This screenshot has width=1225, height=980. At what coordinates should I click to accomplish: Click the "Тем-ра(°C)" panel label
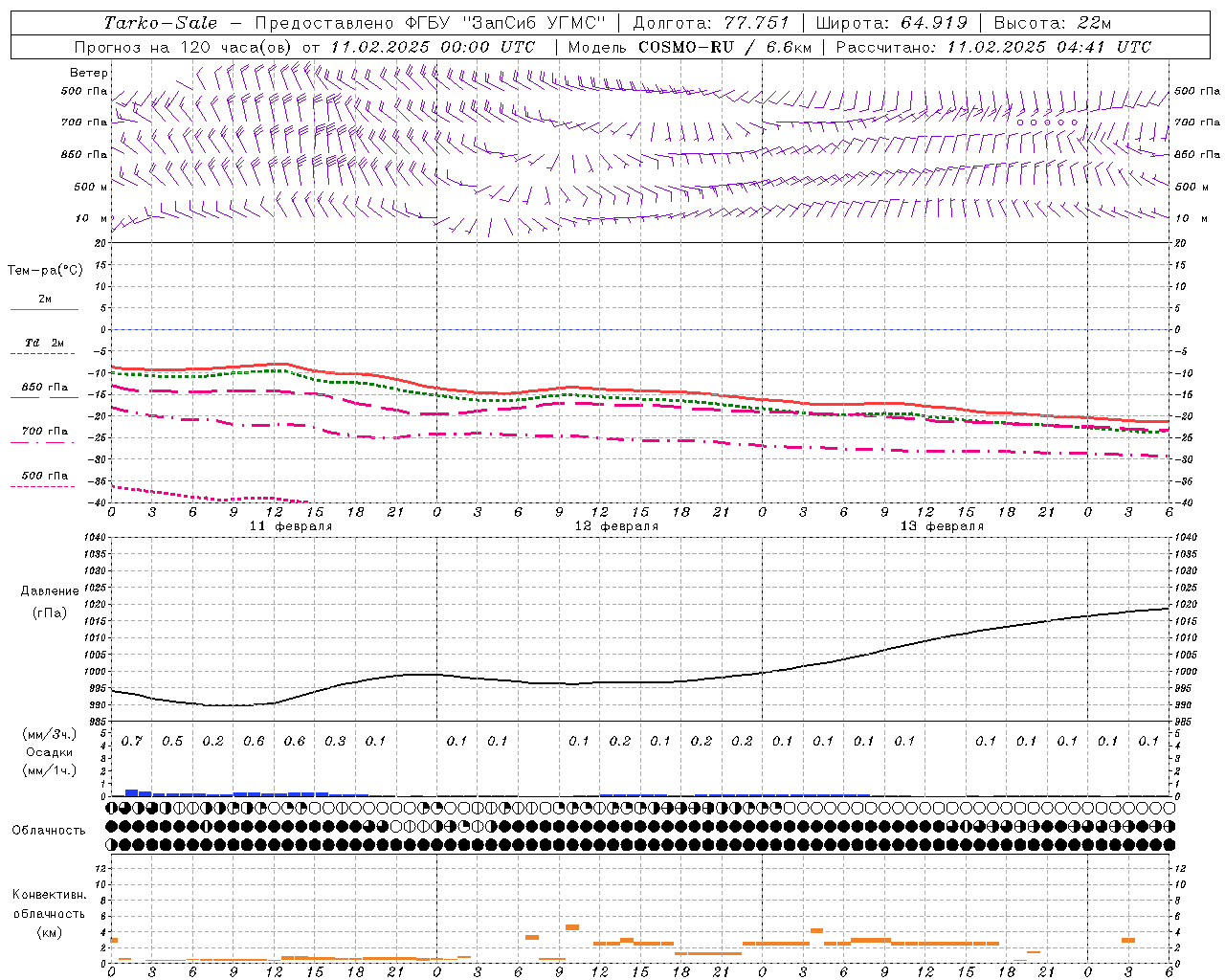pos(45,271)
